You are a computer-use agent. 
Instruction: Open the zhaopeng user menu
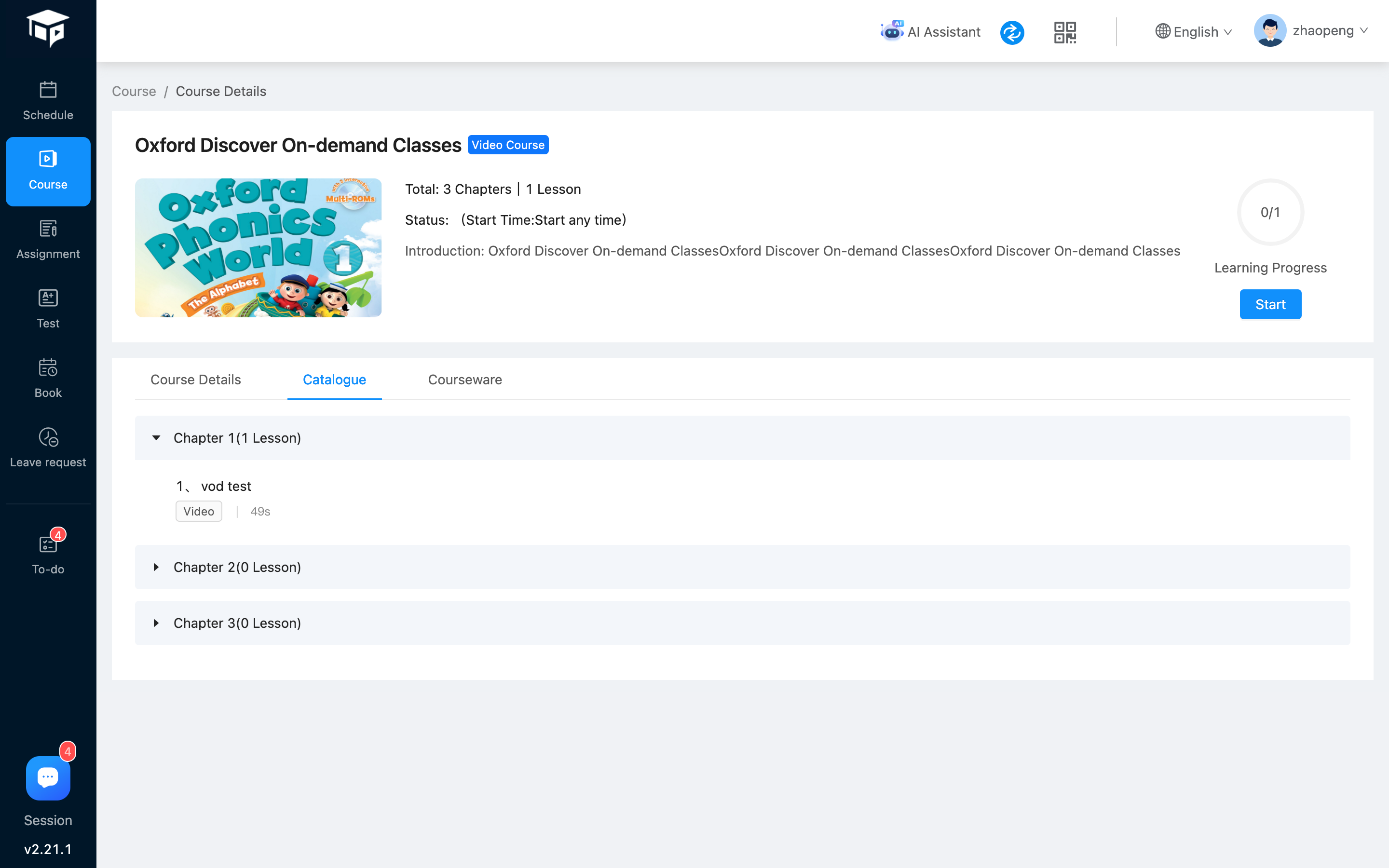point(1311,30)
